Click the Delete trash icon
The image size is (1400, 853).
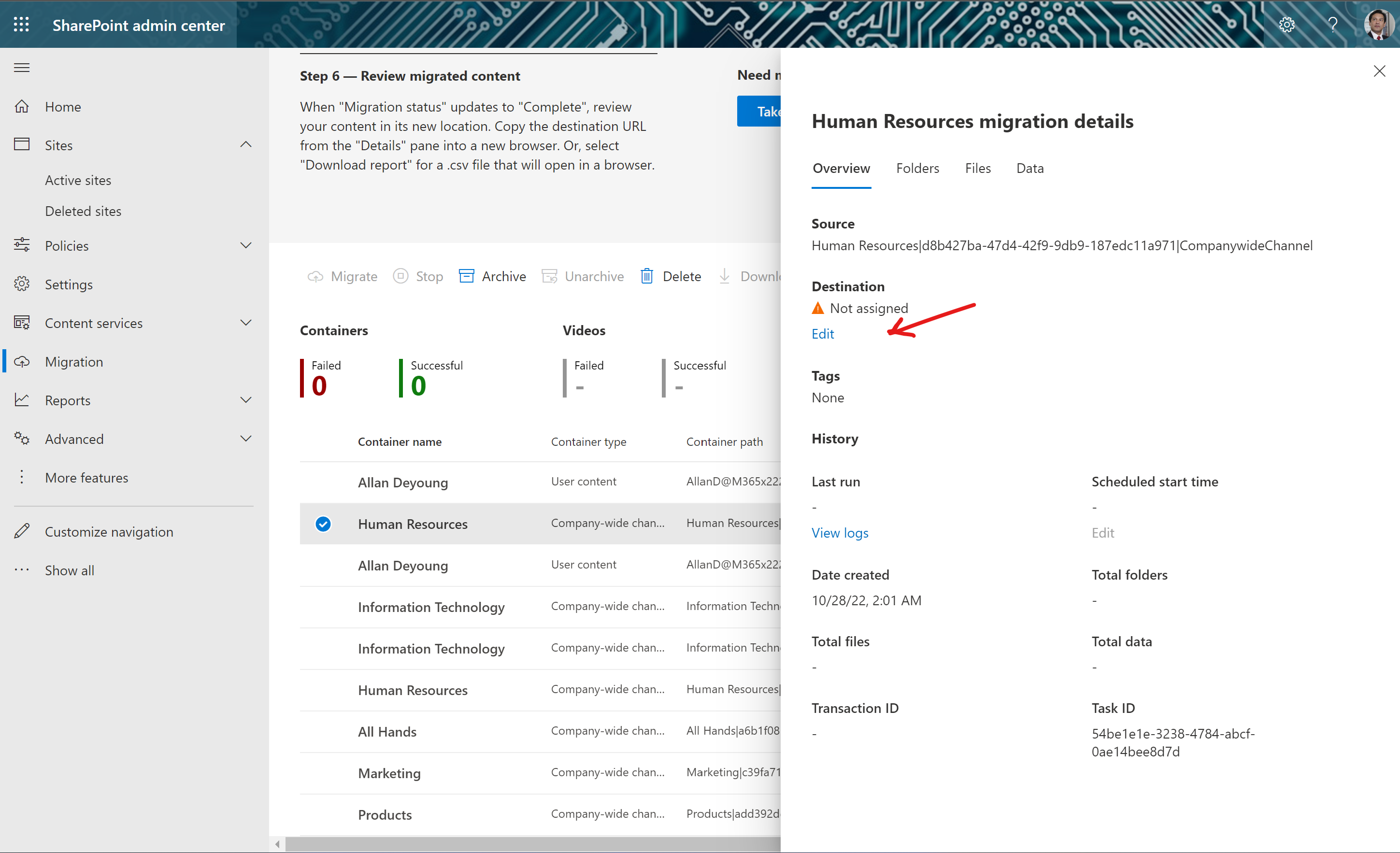pos(646,277)
